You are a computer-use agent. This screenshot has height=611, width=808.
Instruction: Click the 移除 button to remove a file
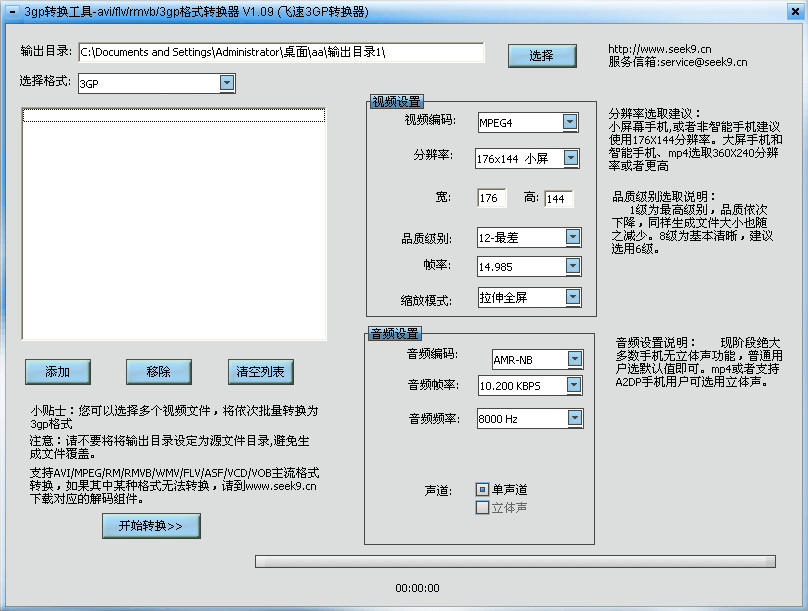(158, 371)
